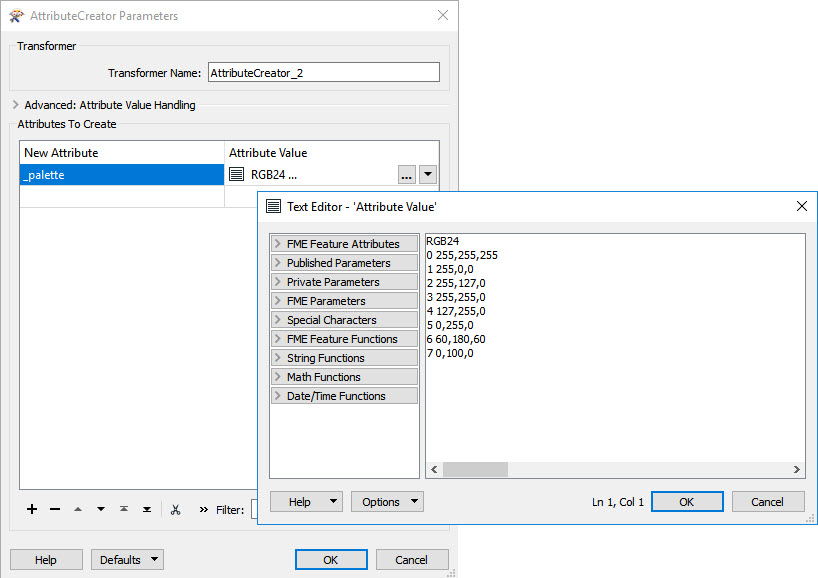Expand Date/Time Functions group
This screenshot has width=818, height=578.
click(344, 396)
